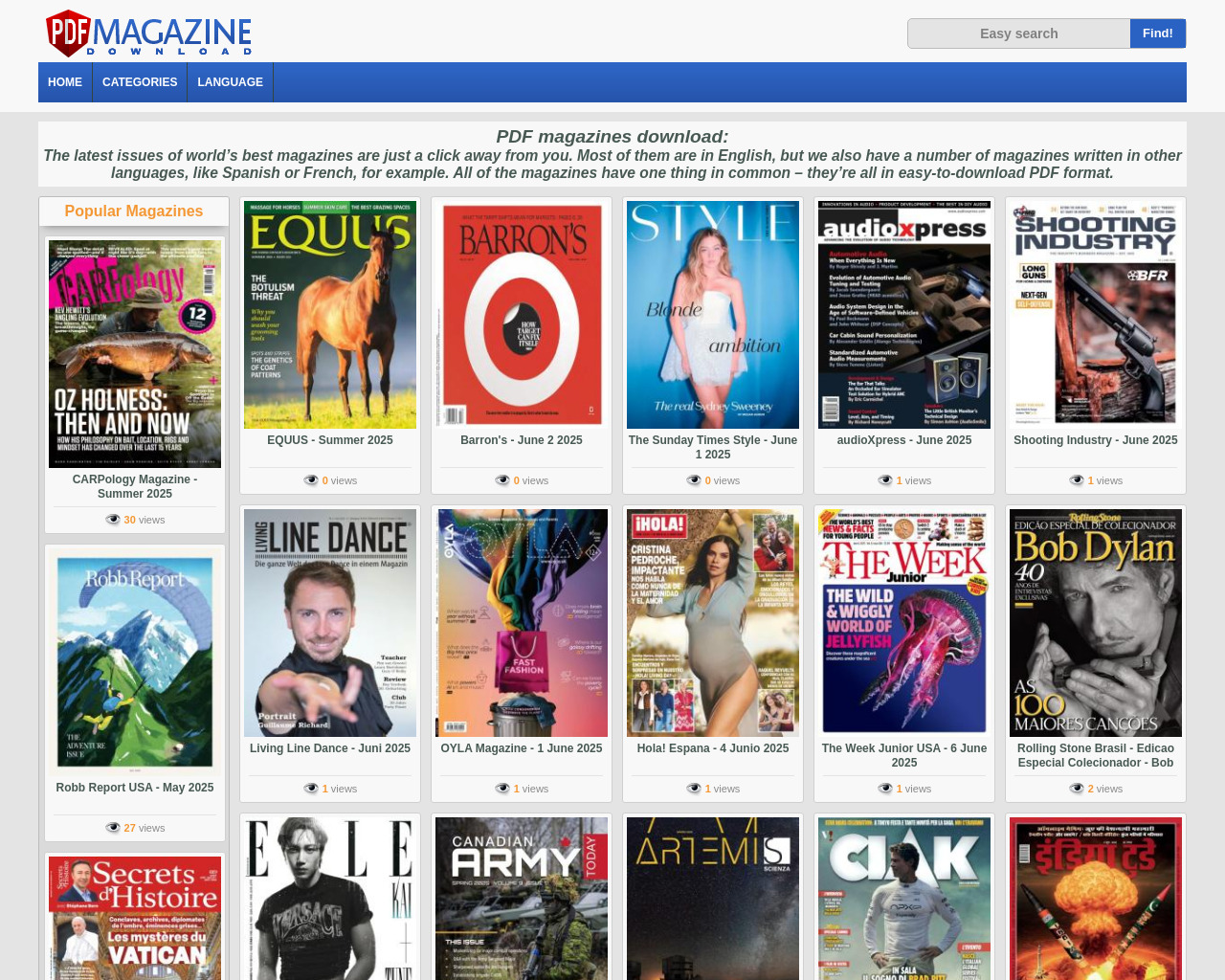
Task: Click the Secrets d'Histoire Vatican cover
Action: (x=135, y=918)
